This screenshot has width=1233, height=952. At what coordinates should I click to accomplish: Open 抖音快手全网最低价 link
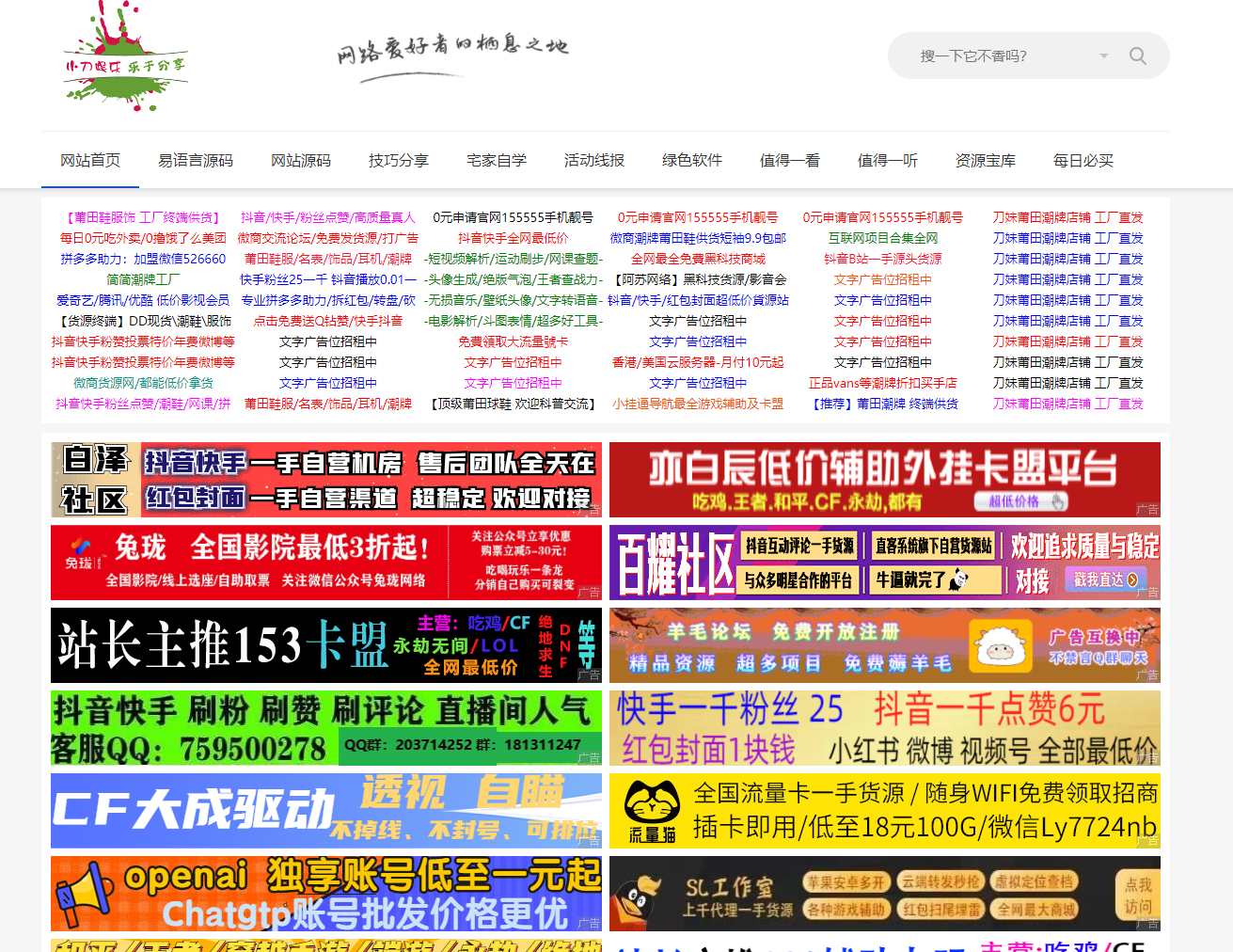coord(513,238)
